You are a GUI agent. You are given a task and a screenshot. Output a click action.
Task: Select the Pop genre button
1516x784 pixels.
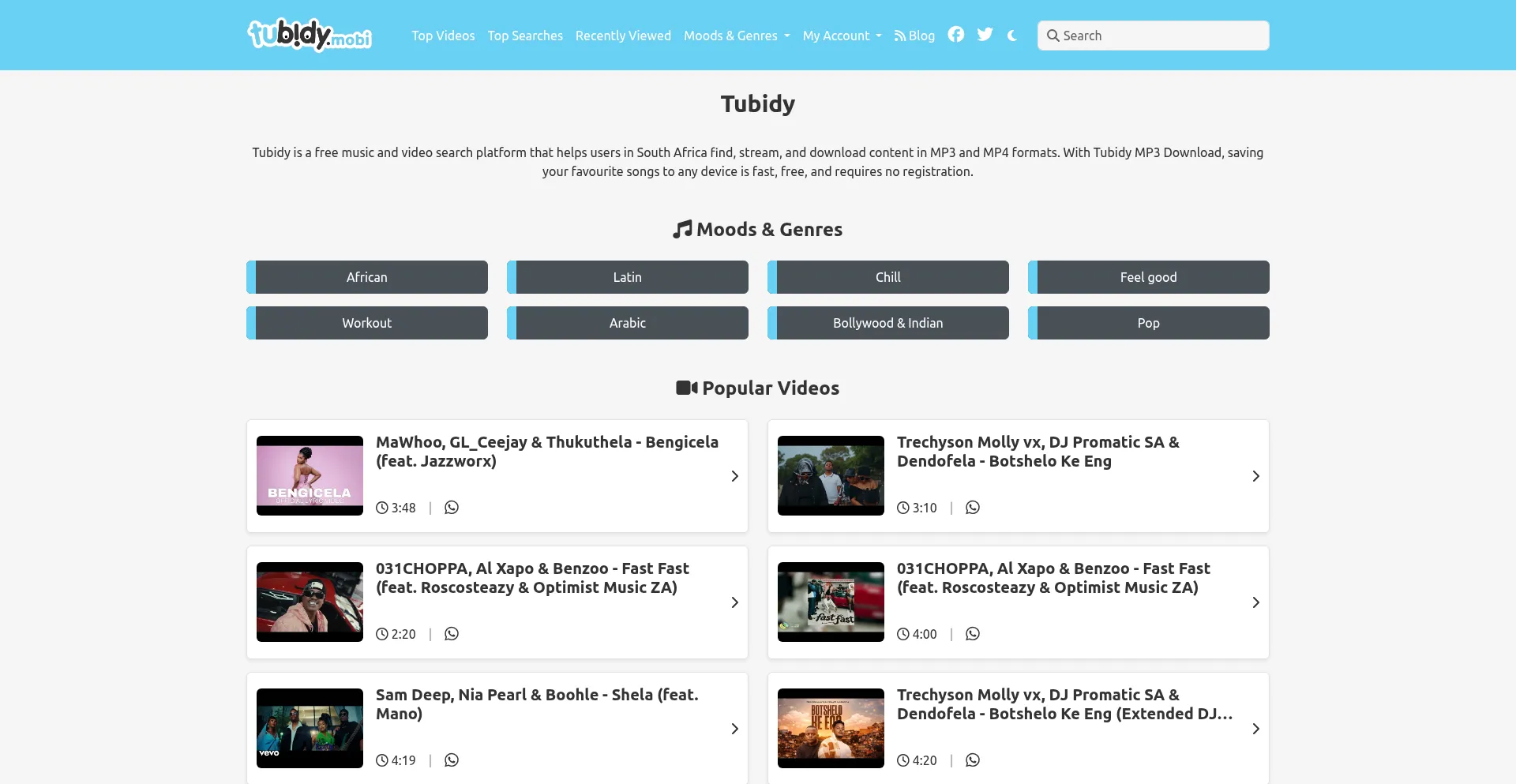tap(1149, 323)
